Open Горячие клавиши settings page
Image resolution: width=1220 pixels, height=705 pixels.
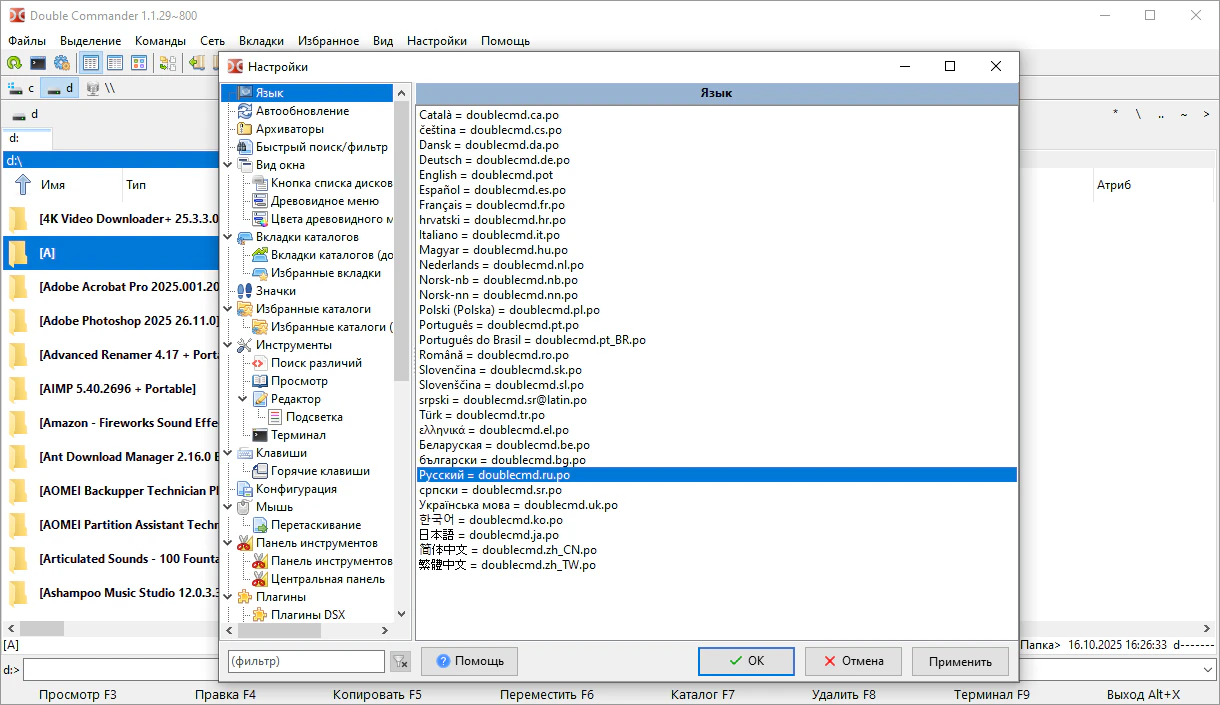pos(320,471)
